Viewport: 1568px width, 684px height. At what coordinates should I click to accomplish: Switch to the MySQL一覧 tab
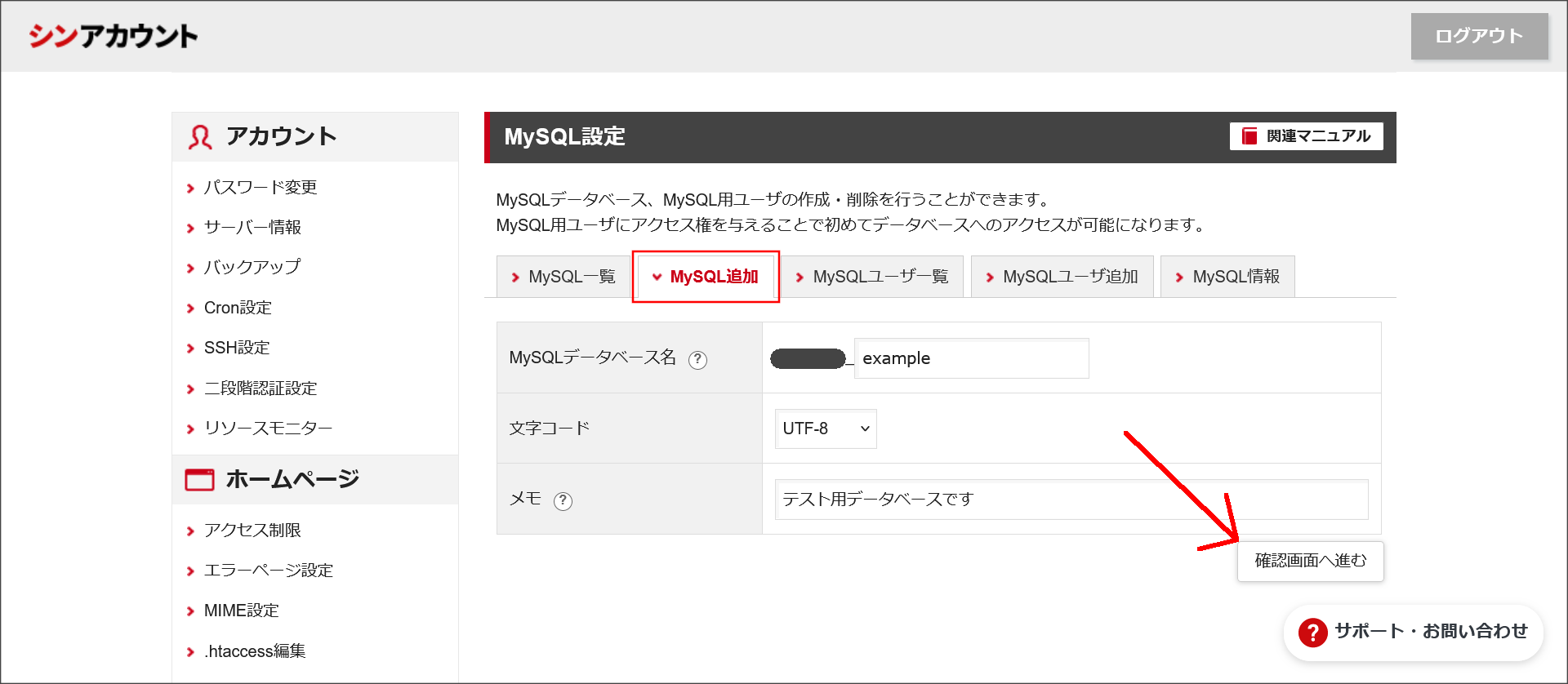pos(563,277)
